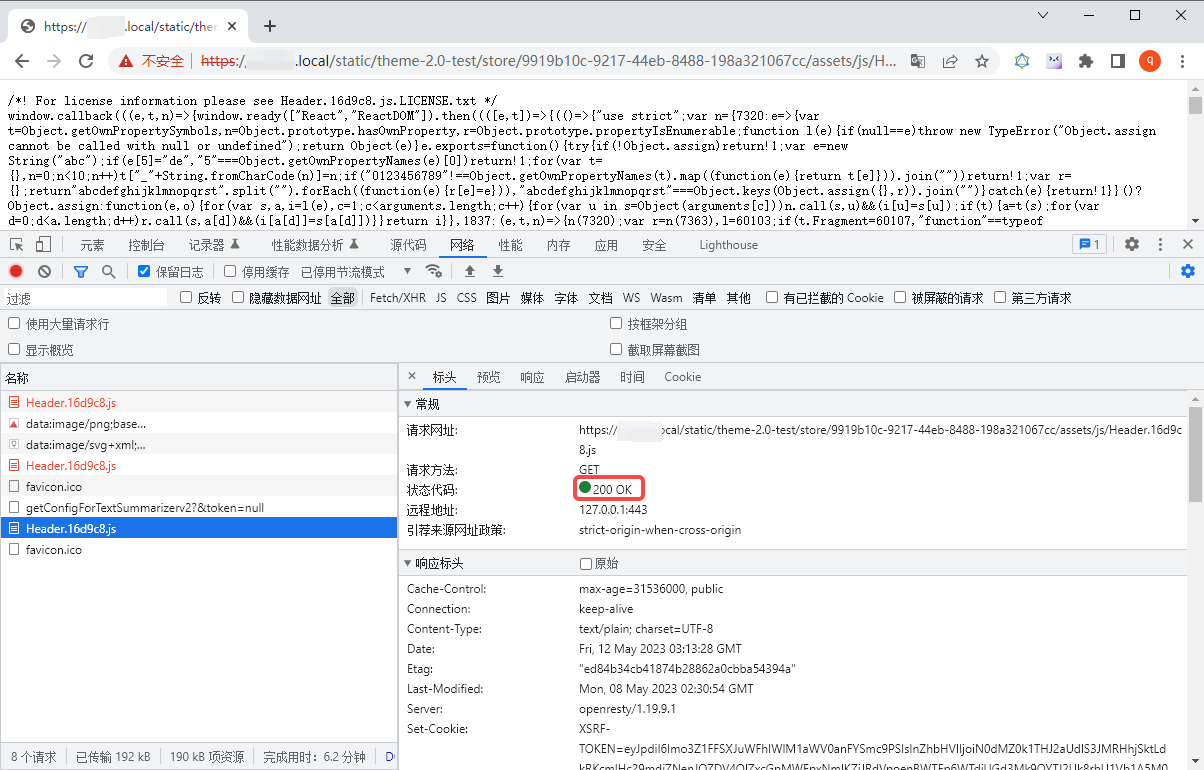Open the 已停用节流模式 throttling dropdown
The width and height of the screenshot is (1204, 770).
tap(356, 271)
